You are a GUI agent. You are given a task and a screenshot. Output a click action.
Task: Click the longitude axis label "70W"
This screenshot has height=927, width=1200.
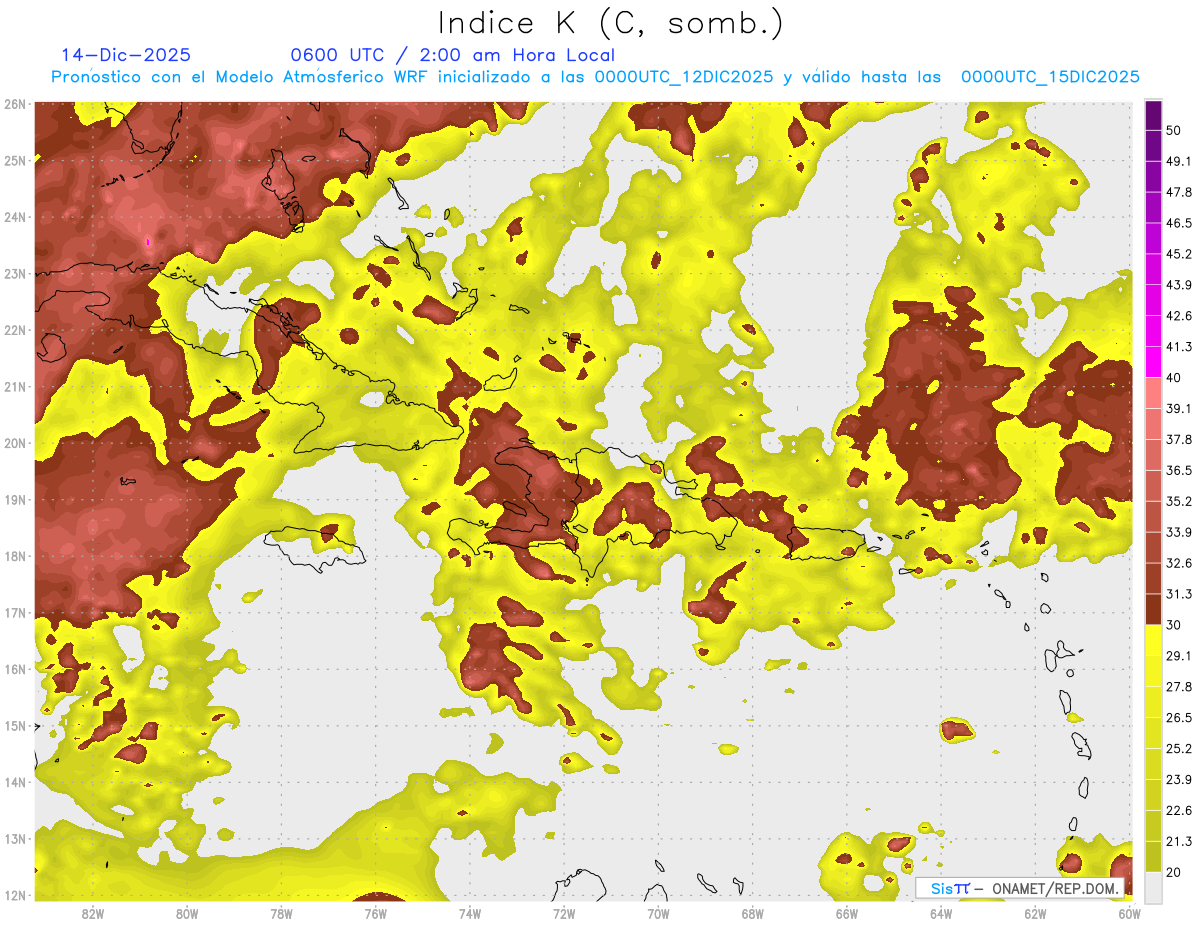[x=658, y=914]
